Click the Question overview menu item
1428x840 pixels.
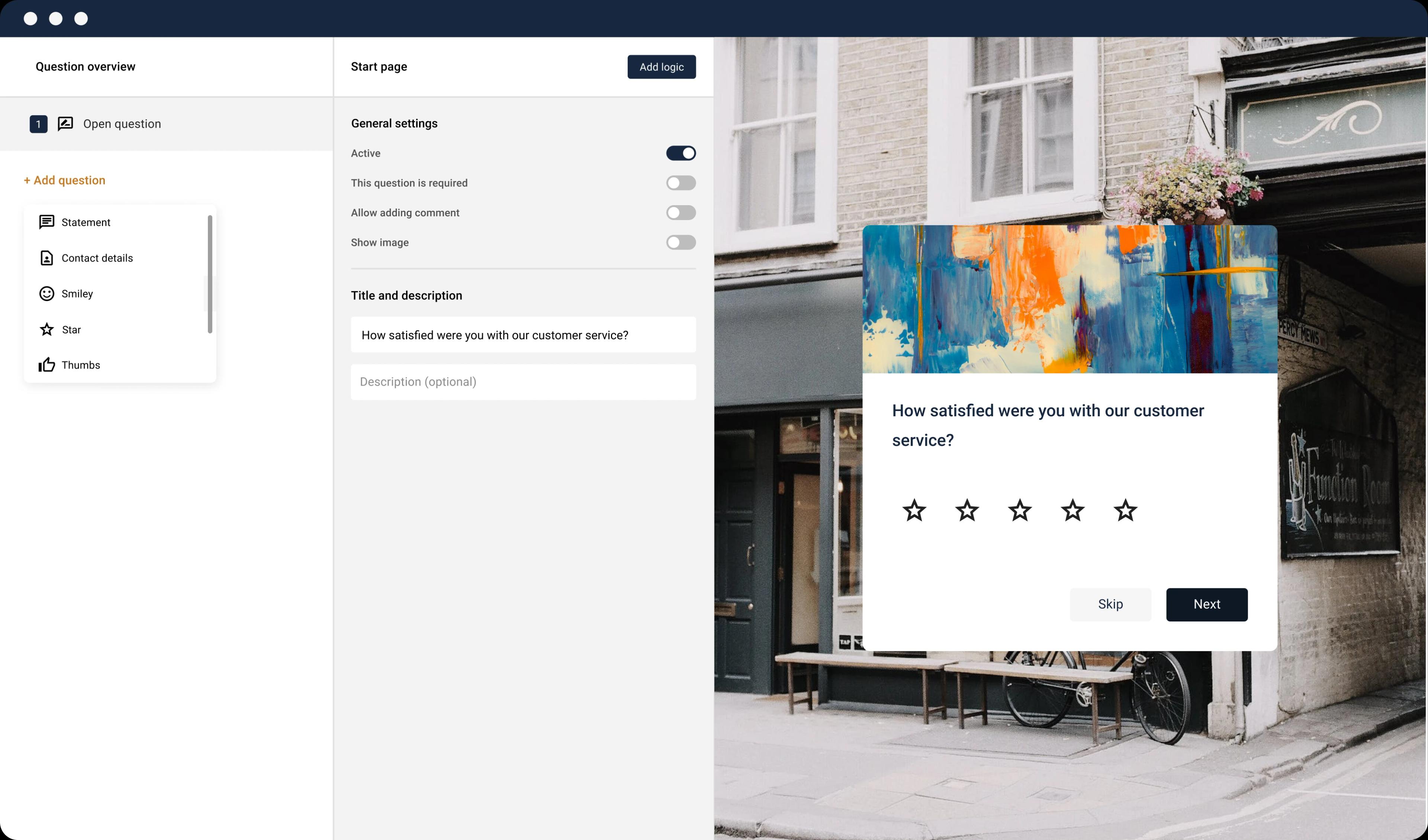(85, 67)
